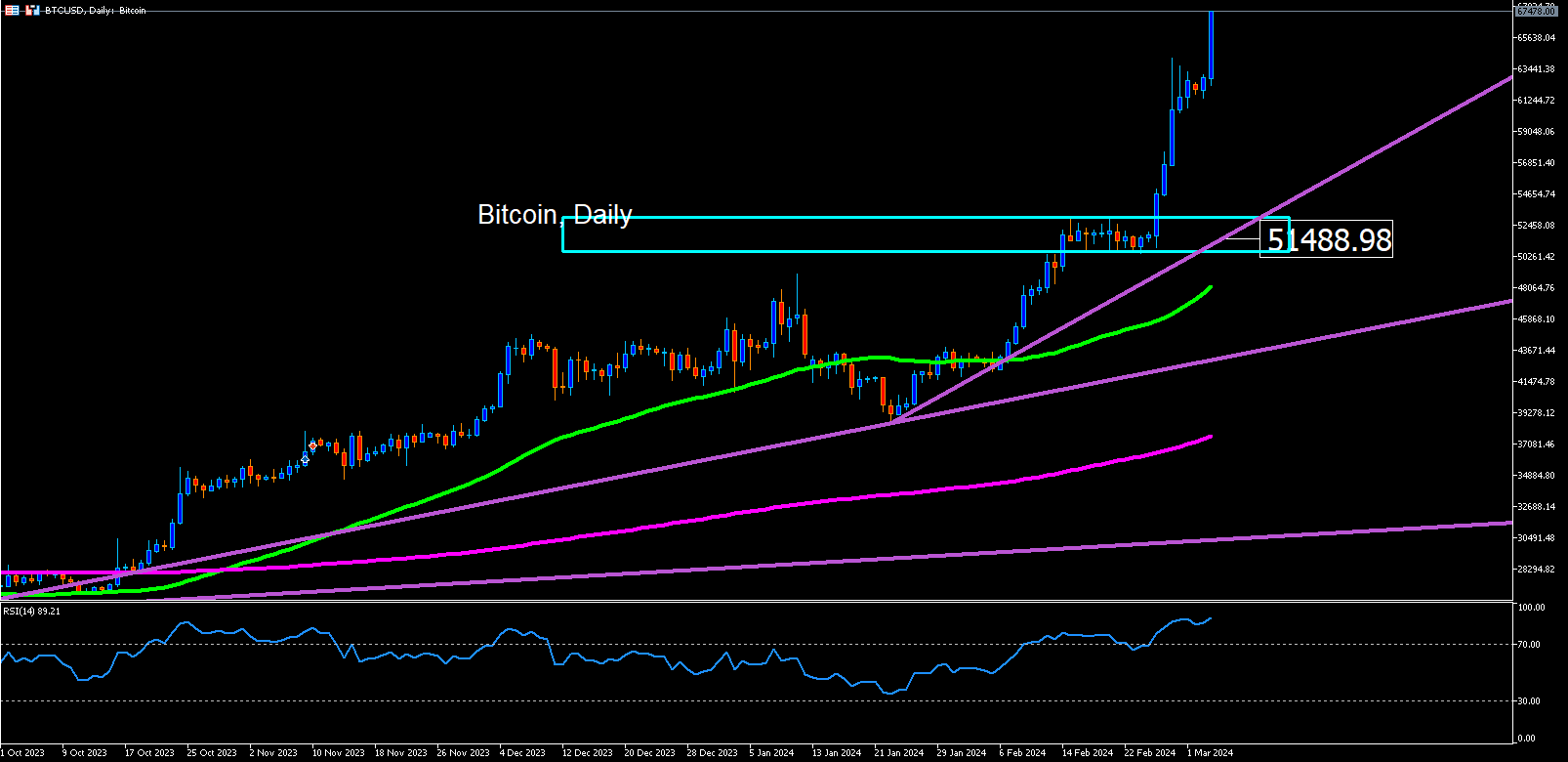
Task: Click the 29 Jan 2024 date label
Action: pyautogui.click(x=962, y=753)
